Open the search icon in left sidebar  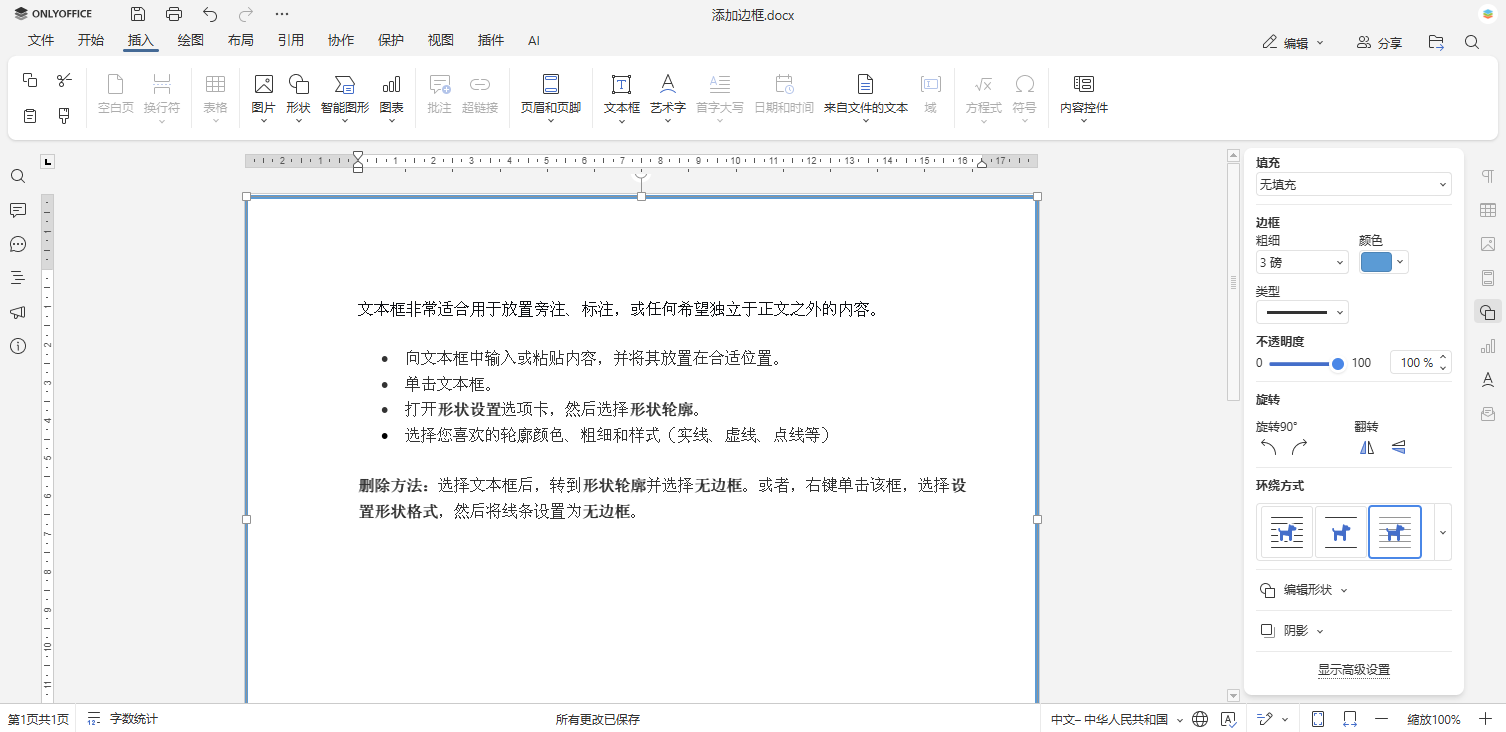18,176
